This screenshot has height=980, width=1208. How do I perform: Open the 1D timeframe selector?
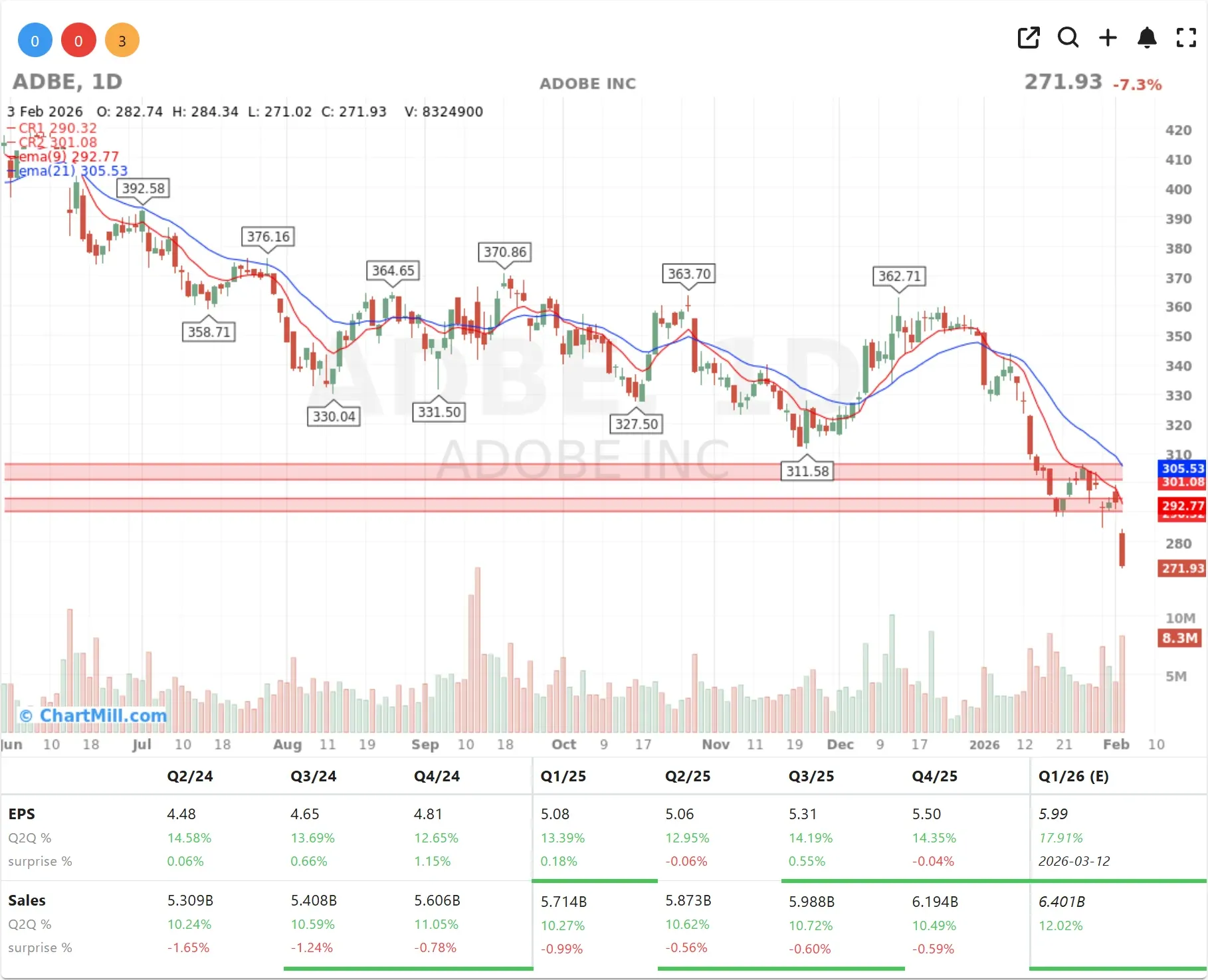106,81
